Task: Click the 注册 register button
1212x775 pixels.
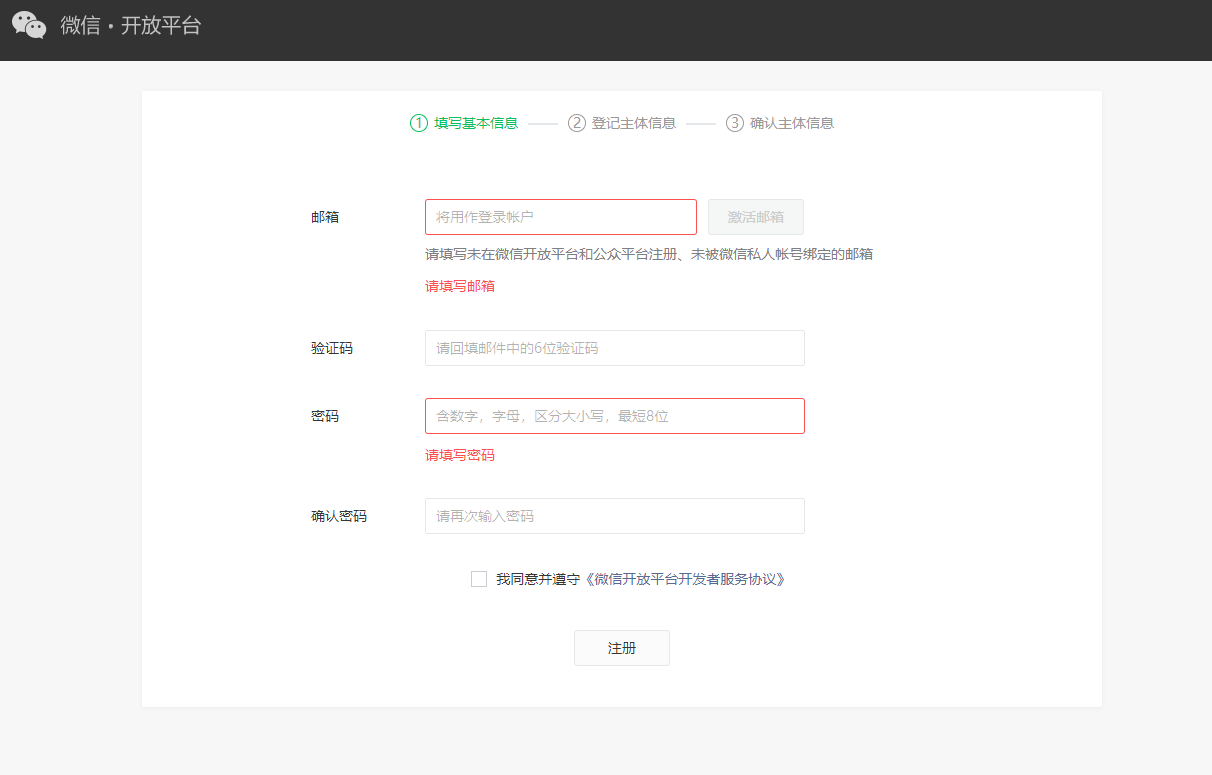Action: click(622, 648)
